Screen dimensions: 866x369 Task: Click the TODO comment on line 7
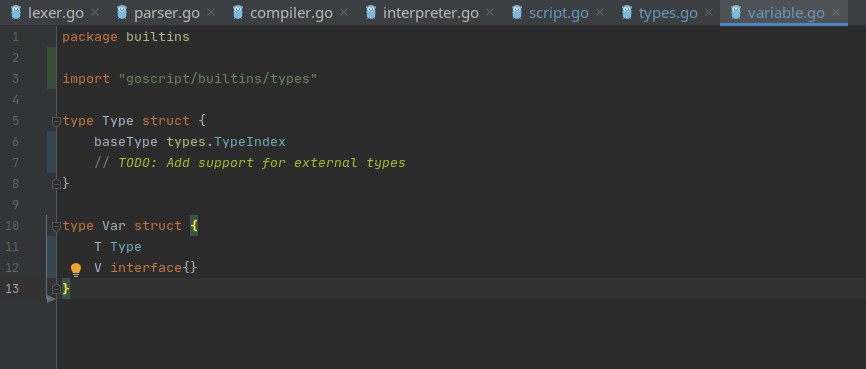(x=250, y=163)
